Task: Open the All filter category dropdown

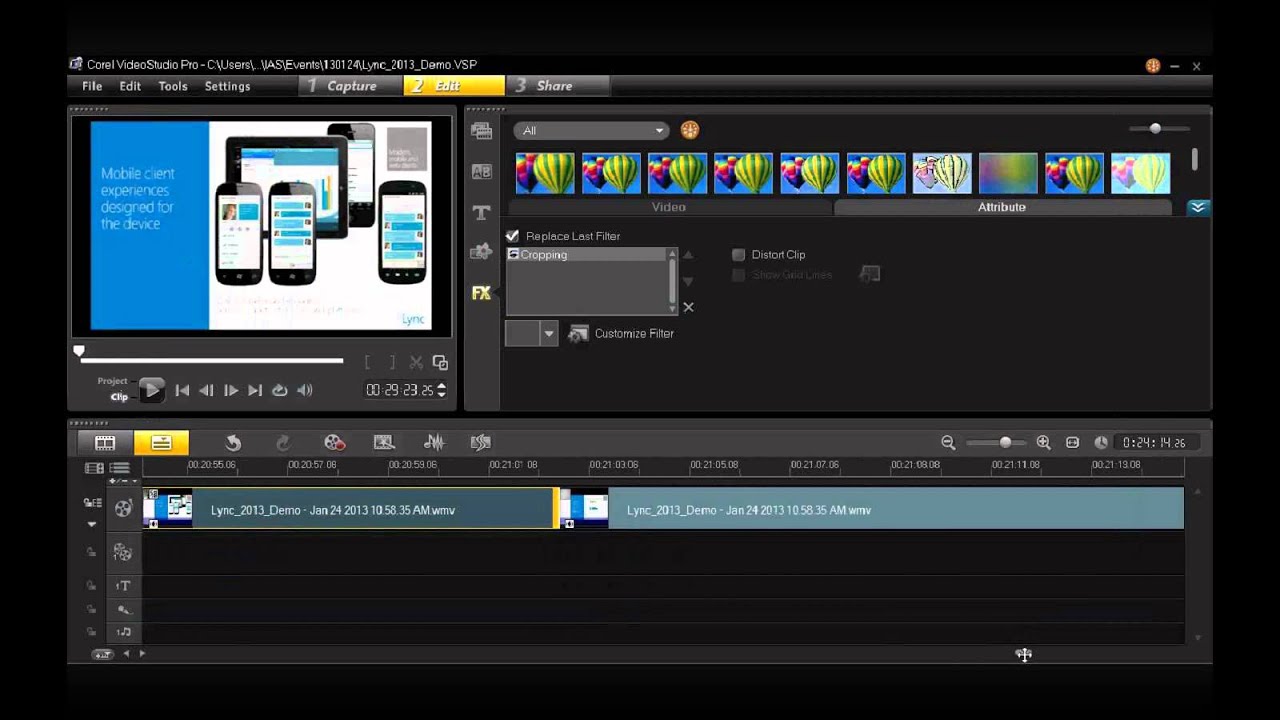Action: 591,130
